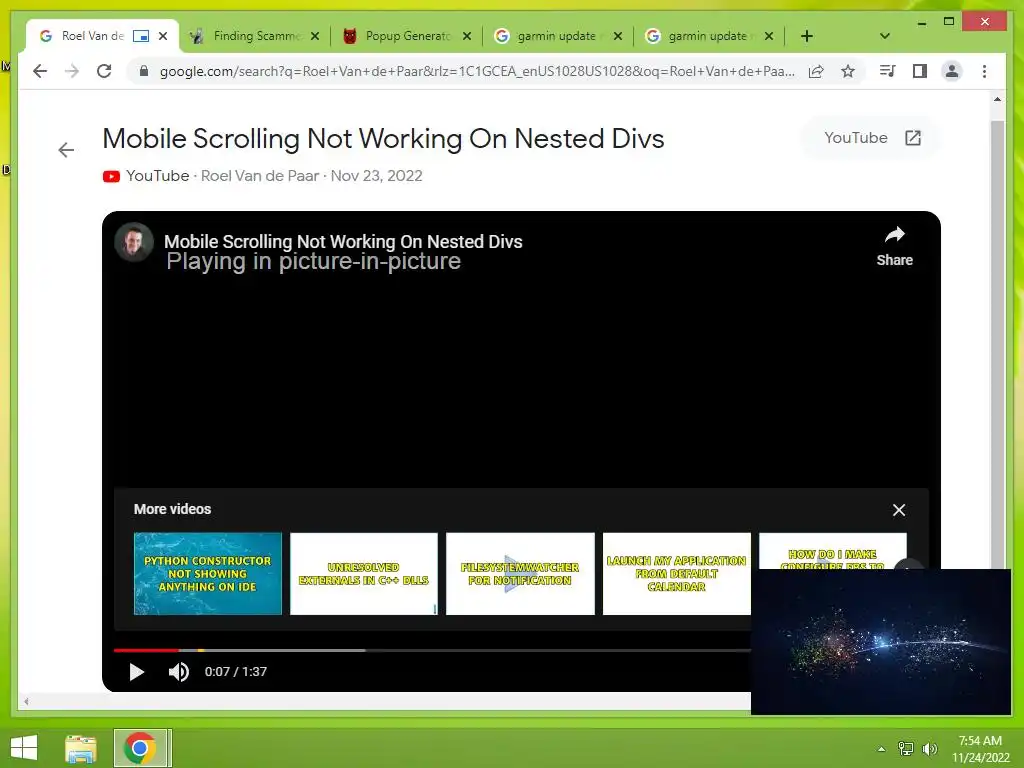Expand the tab search chevron
Image resolution: width=1024 pixels, height=768 pixels.
(885, 36)
